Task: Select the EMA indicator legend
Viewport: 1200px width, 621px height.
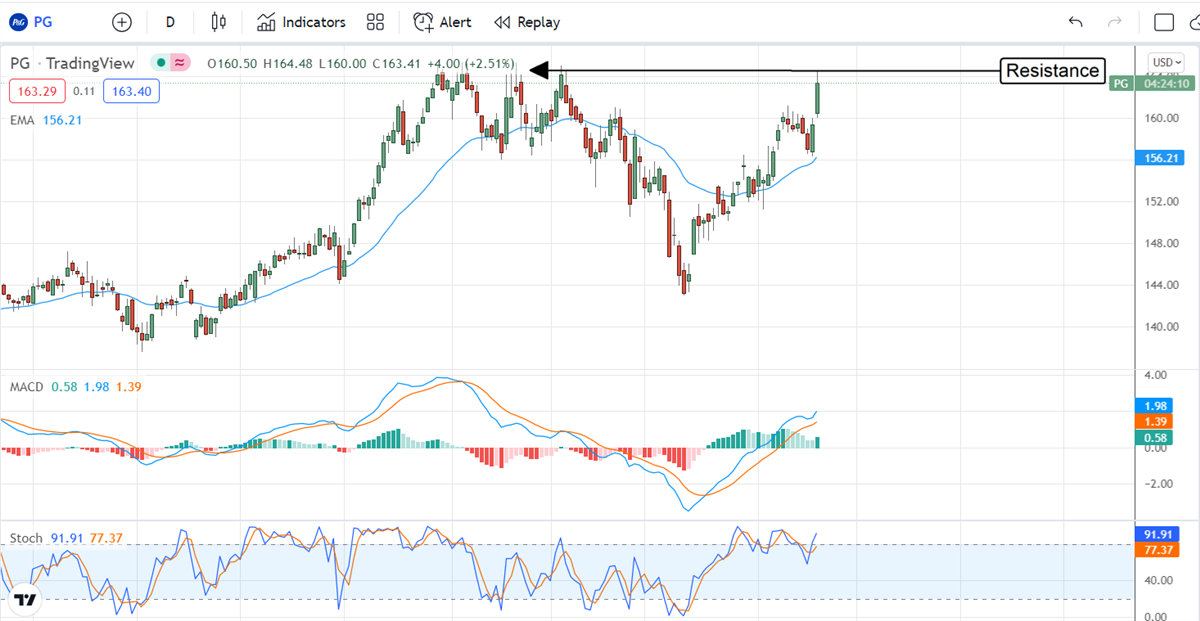Action: click(20, 120)
